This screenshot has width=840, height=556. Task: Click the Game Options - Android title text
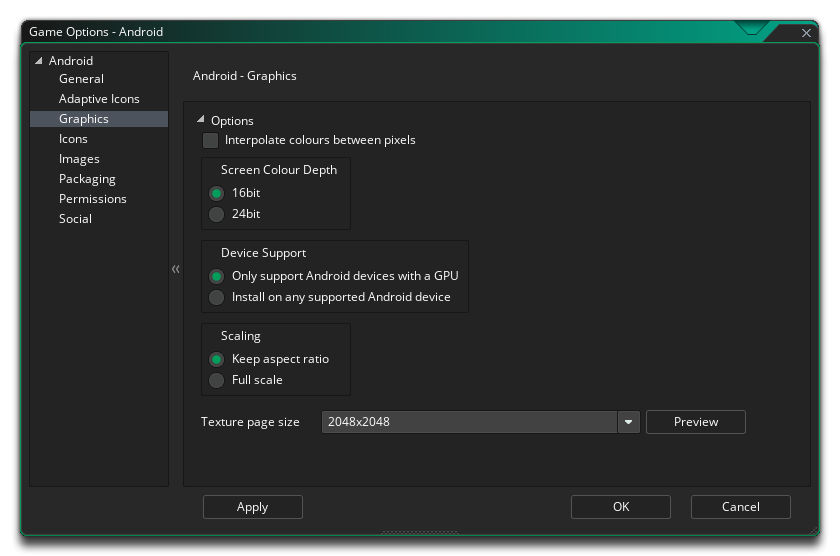[x=96, y=32]
